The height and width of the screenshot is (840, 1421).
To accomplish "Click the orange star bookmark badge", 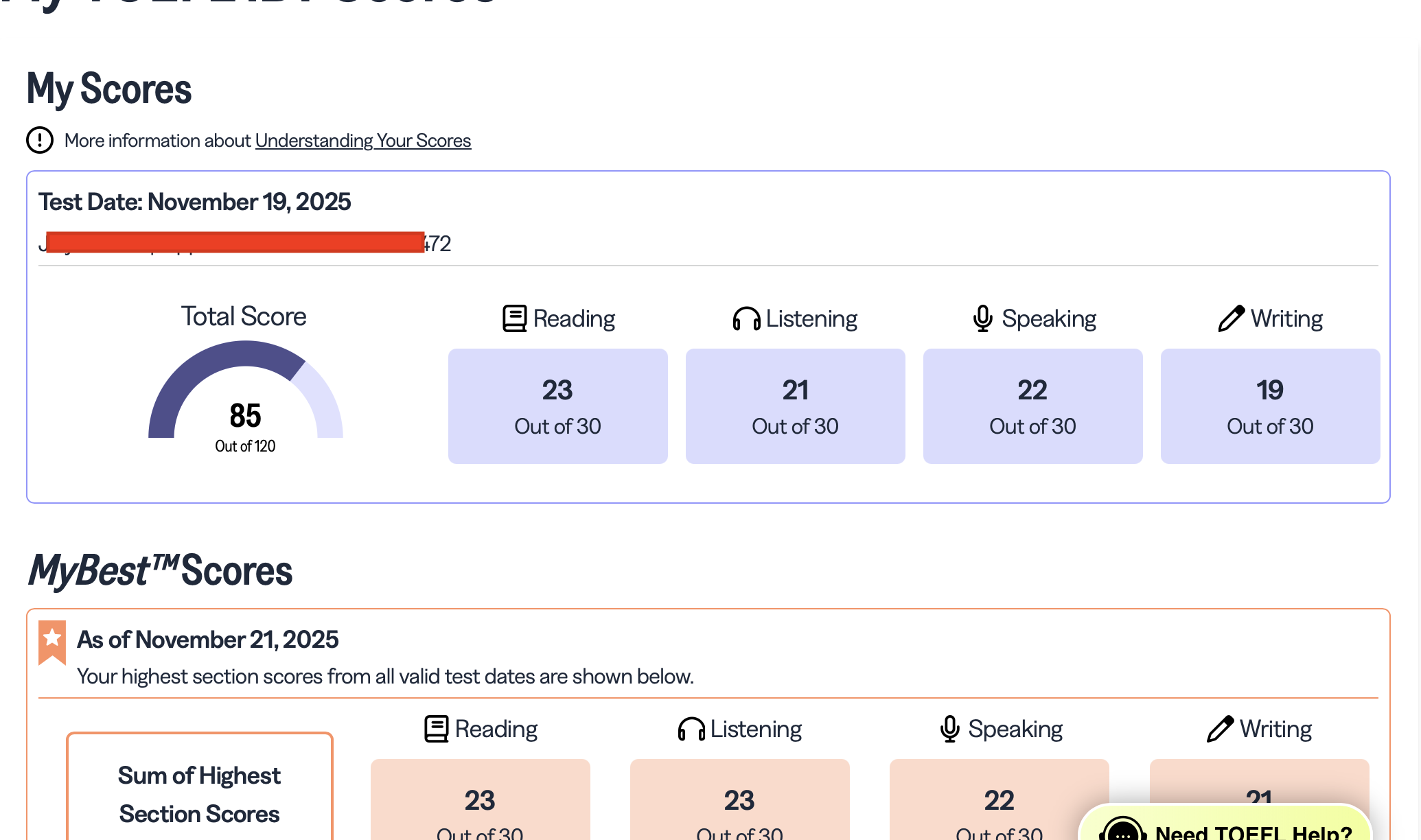I will [x=52, y=642].
